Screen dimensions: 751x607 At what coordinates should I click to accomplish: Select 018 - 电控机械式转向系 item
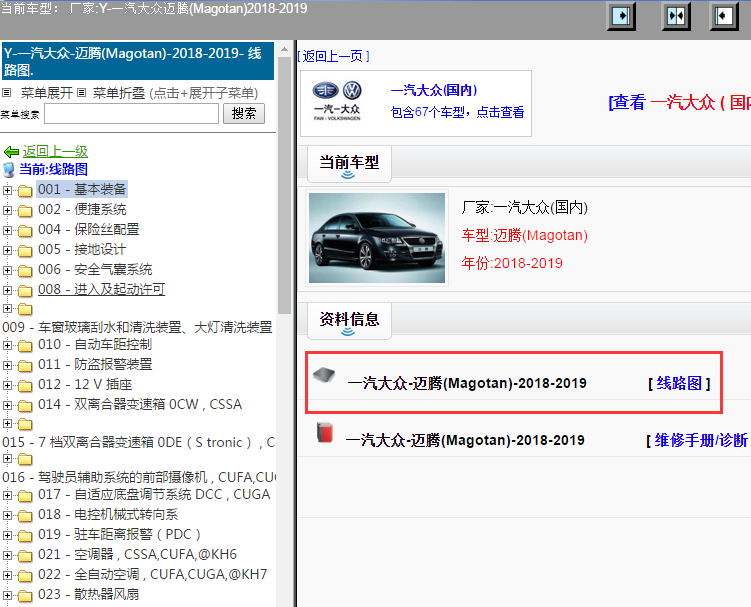pyautogui.click(x=108, y=515)
